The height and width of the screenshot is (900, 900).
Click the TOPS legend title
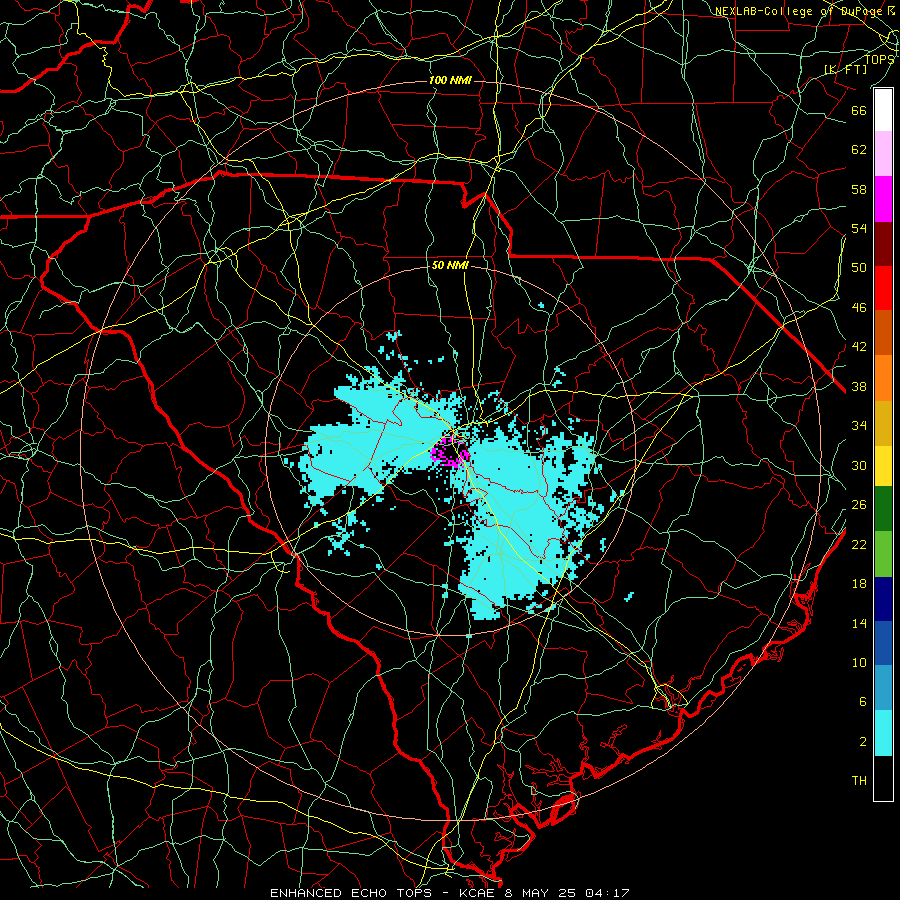[x=879, y=59]
